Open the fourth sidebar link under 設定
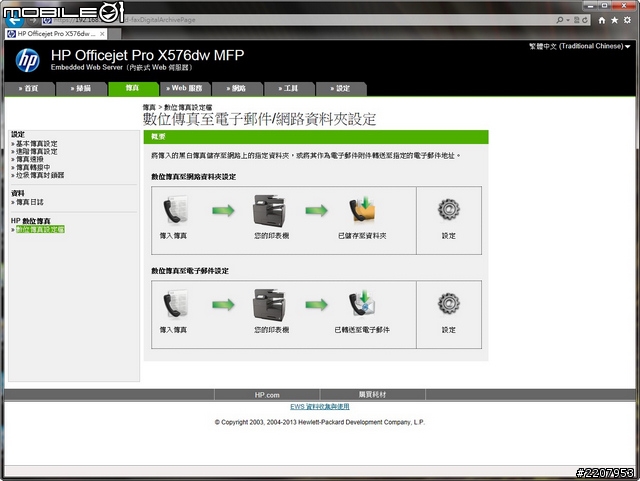 (x=33, y=167)
